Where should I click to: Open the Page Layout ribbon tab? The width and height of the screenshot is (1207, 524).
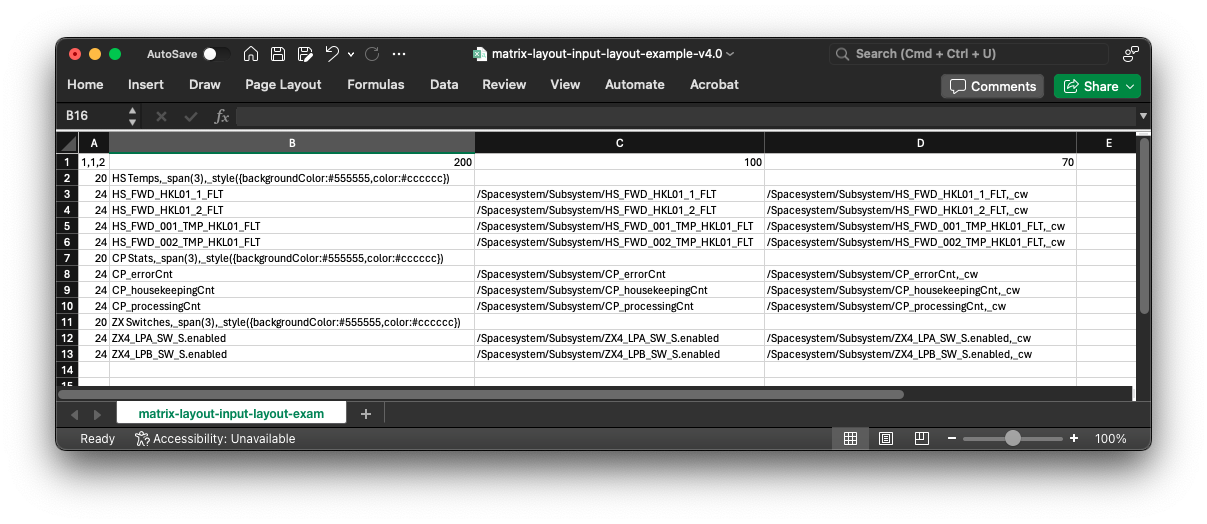(283, 85)
